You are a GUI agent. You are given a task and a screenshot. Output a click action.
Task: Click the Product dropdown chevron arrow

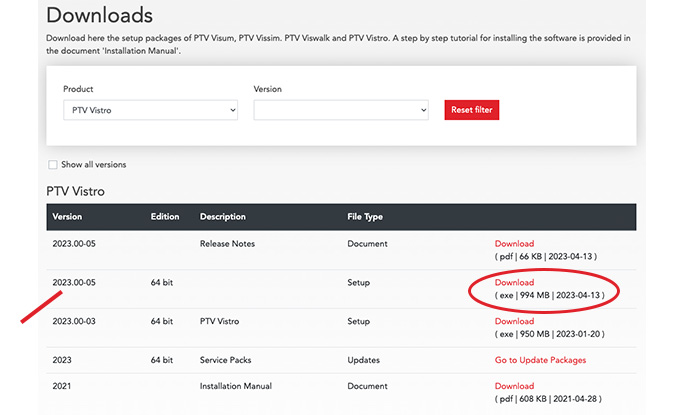click(x=233, y=110)
